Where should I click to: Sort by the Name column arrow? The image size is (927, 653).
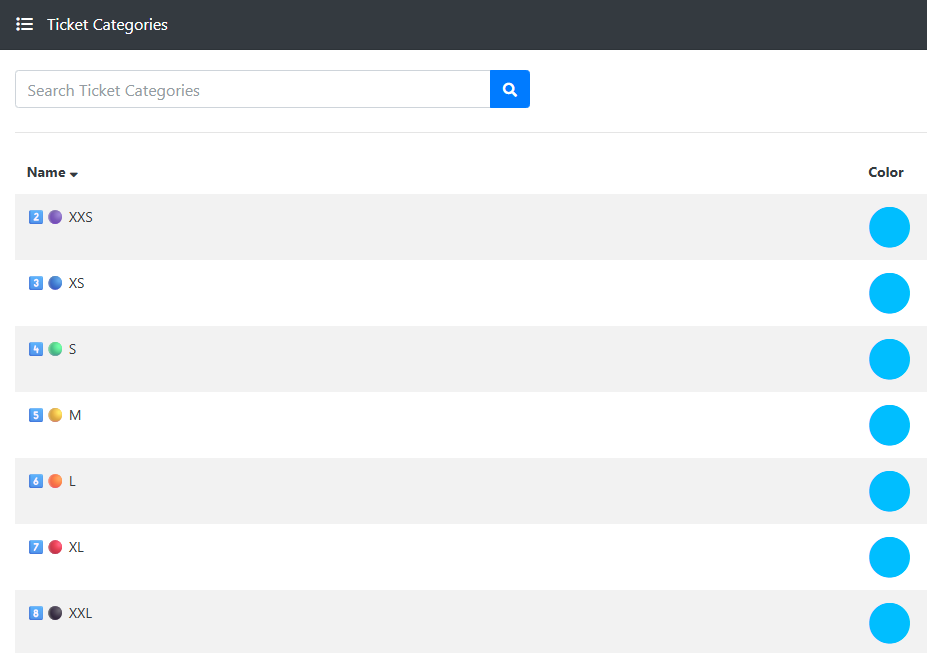pyautogui.click(x=74, y=174)
